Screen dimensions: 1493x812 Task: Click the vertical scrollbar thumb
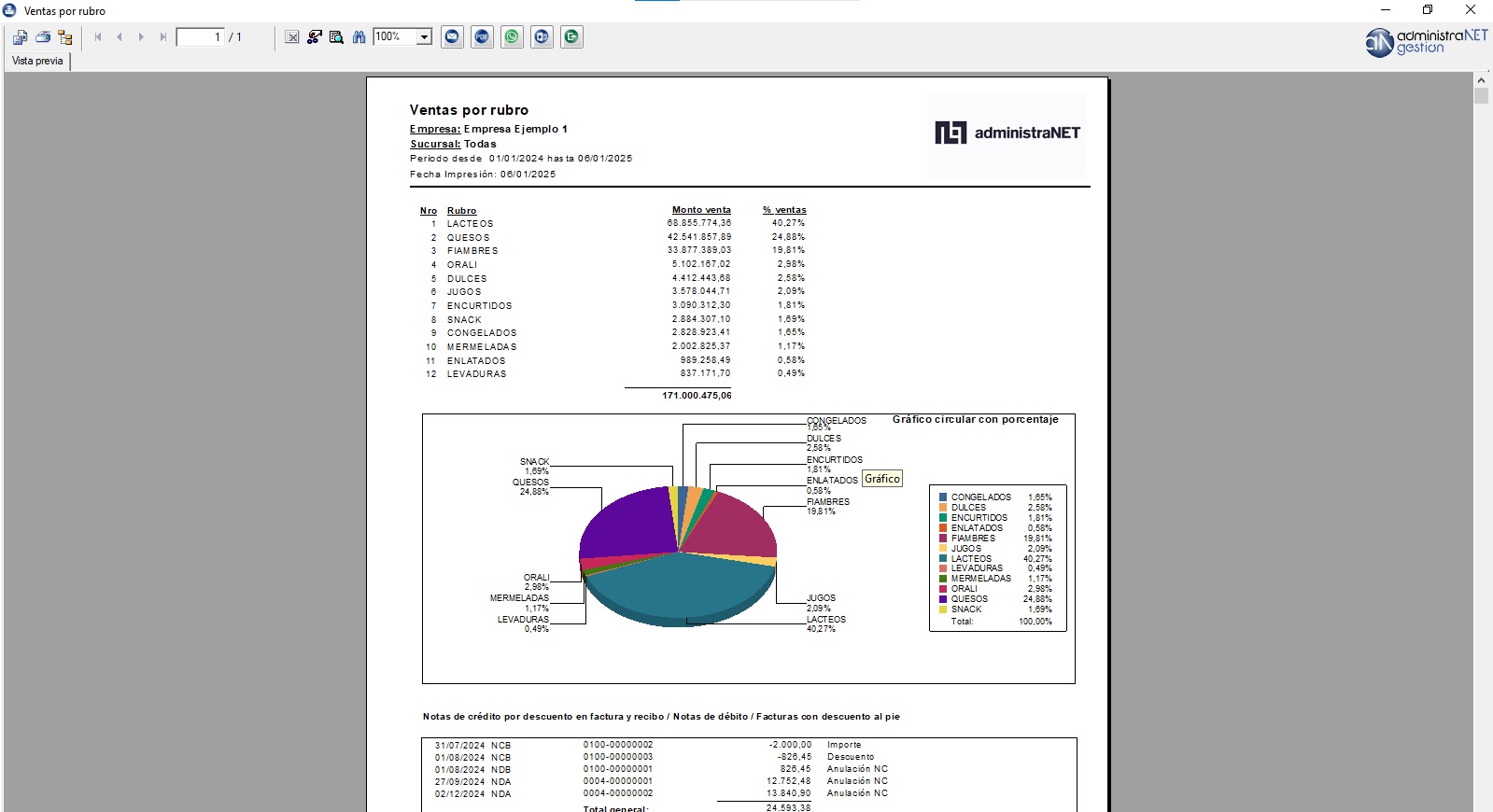click(x=1481, y=96)
